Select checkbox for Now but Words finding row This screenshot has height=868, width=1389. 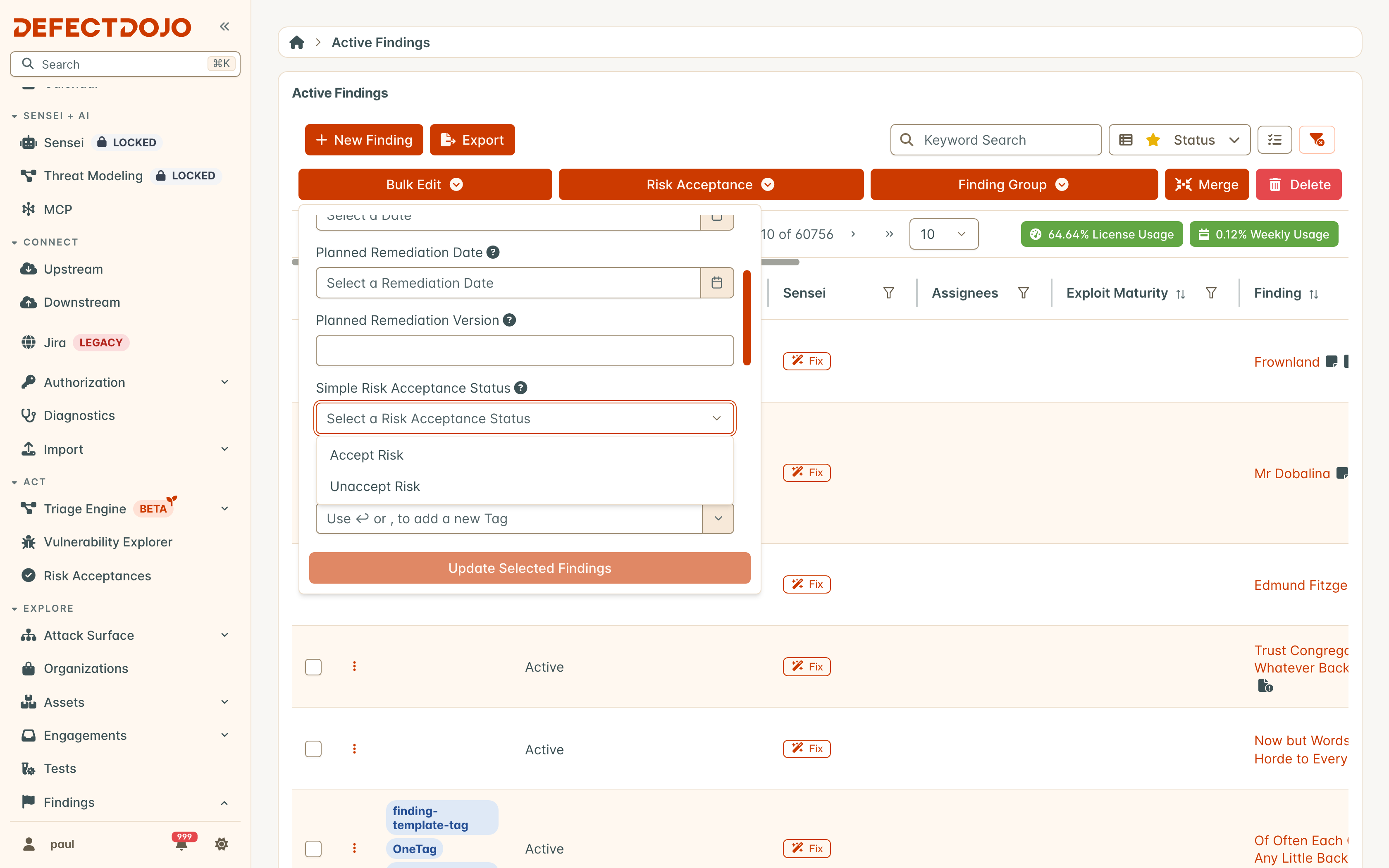(313, 749)
